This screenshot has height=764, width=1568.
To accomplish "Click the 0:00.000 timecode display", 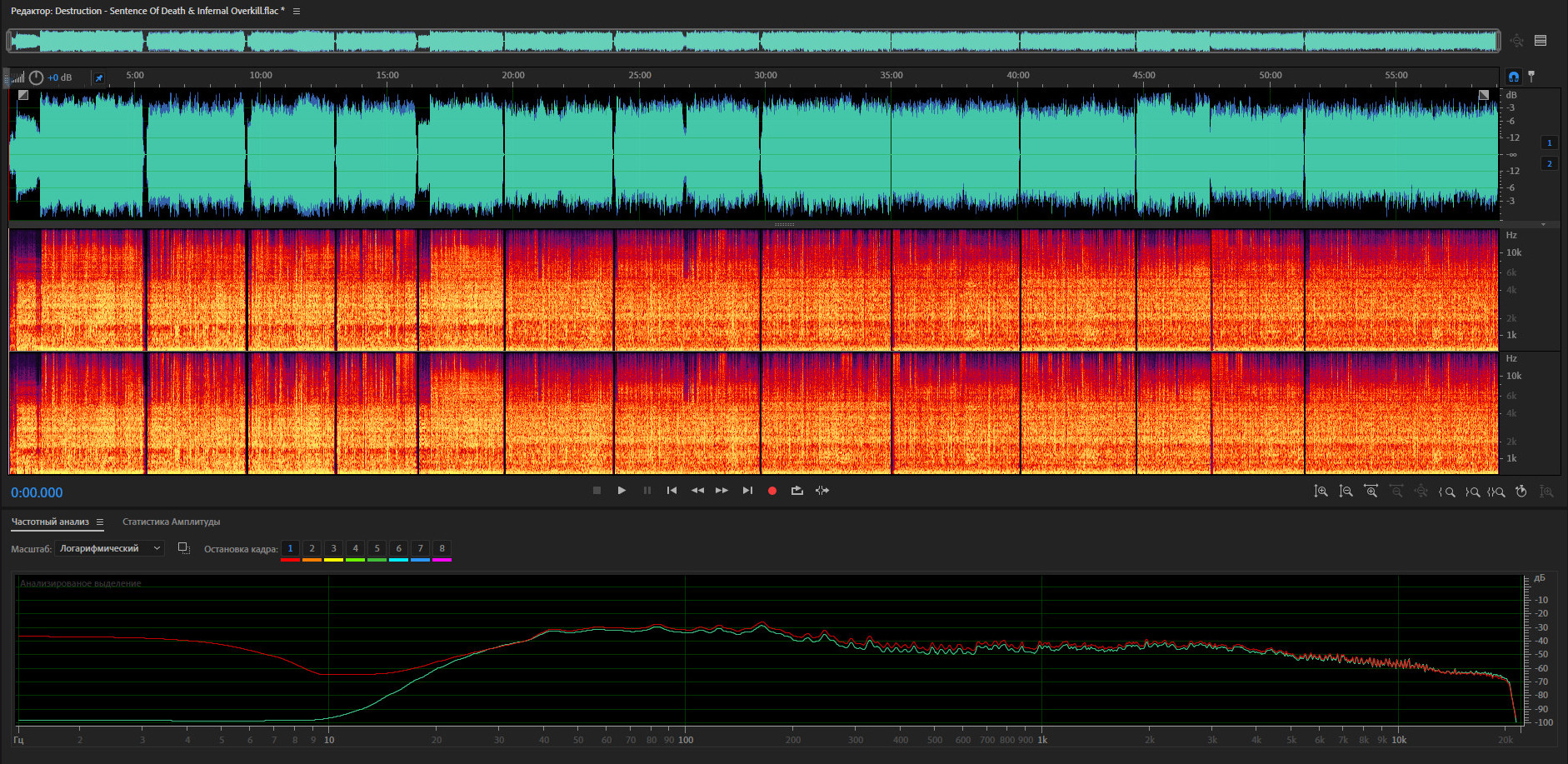I will [37, 492].
